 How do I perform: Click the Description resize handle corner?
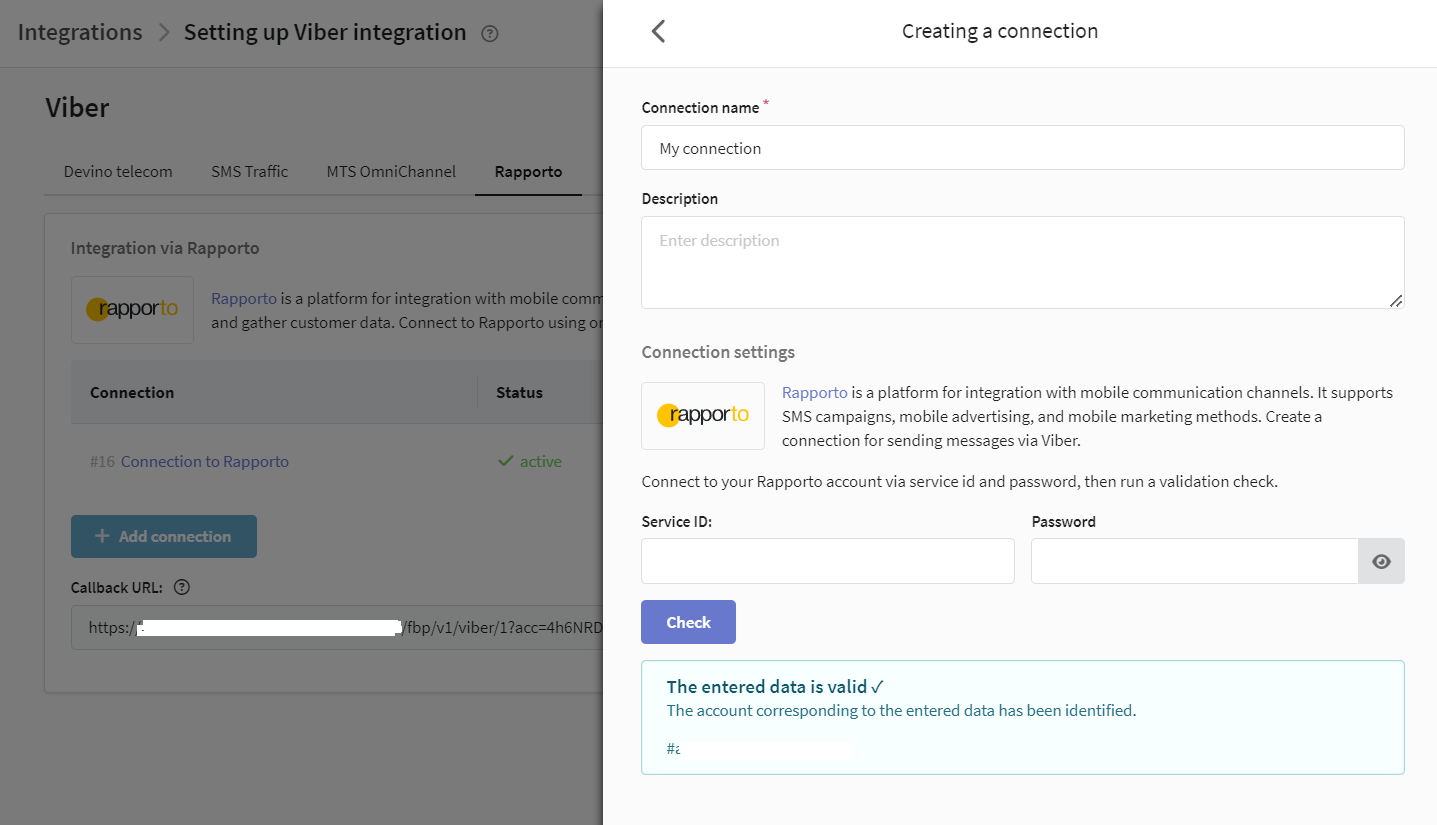point(1396,300)
